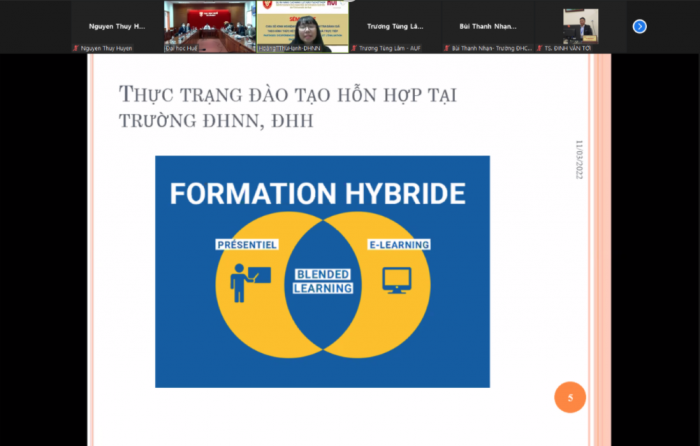The width and height of the screenshot is (700, 446).
Task: Select the Đại học Huế meeting room video
Action: [x=208, y=25]
